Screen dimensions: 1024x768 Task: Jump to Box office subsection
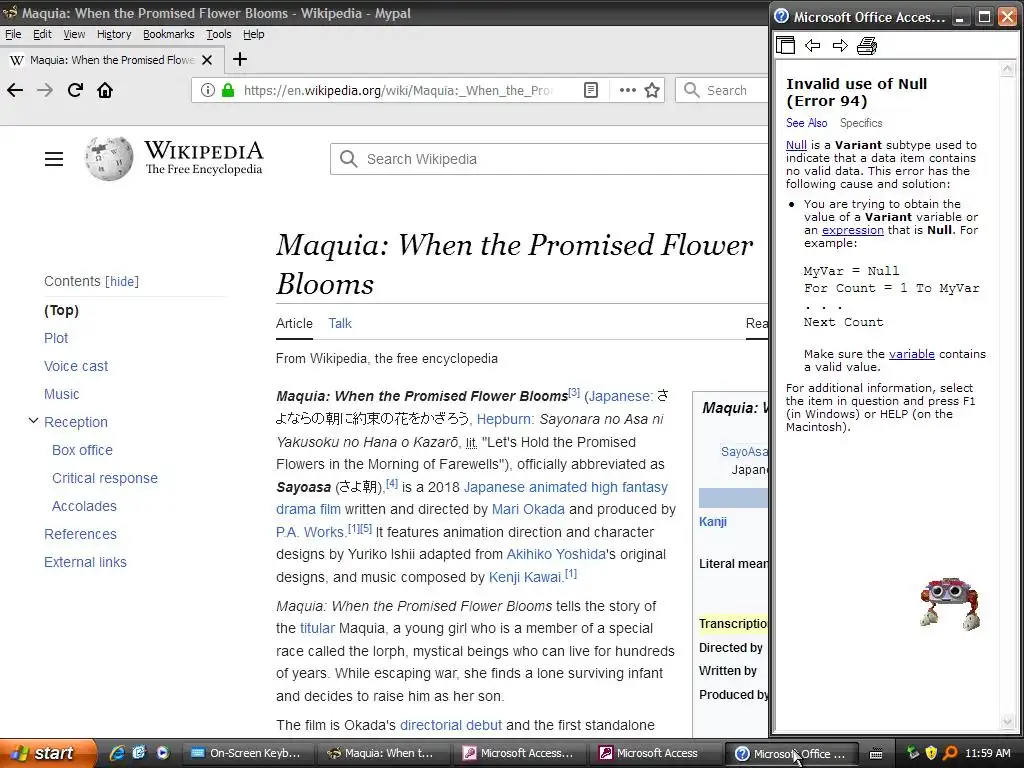(82, 450)
